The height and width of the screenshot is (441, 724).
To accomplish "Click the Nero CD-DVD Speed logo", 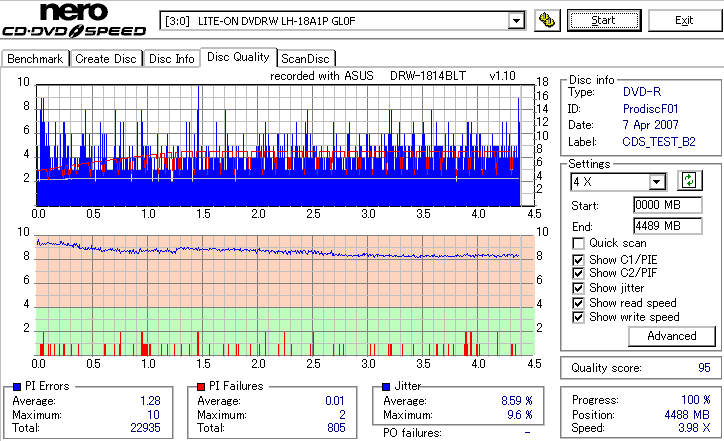I will (74, 20).
